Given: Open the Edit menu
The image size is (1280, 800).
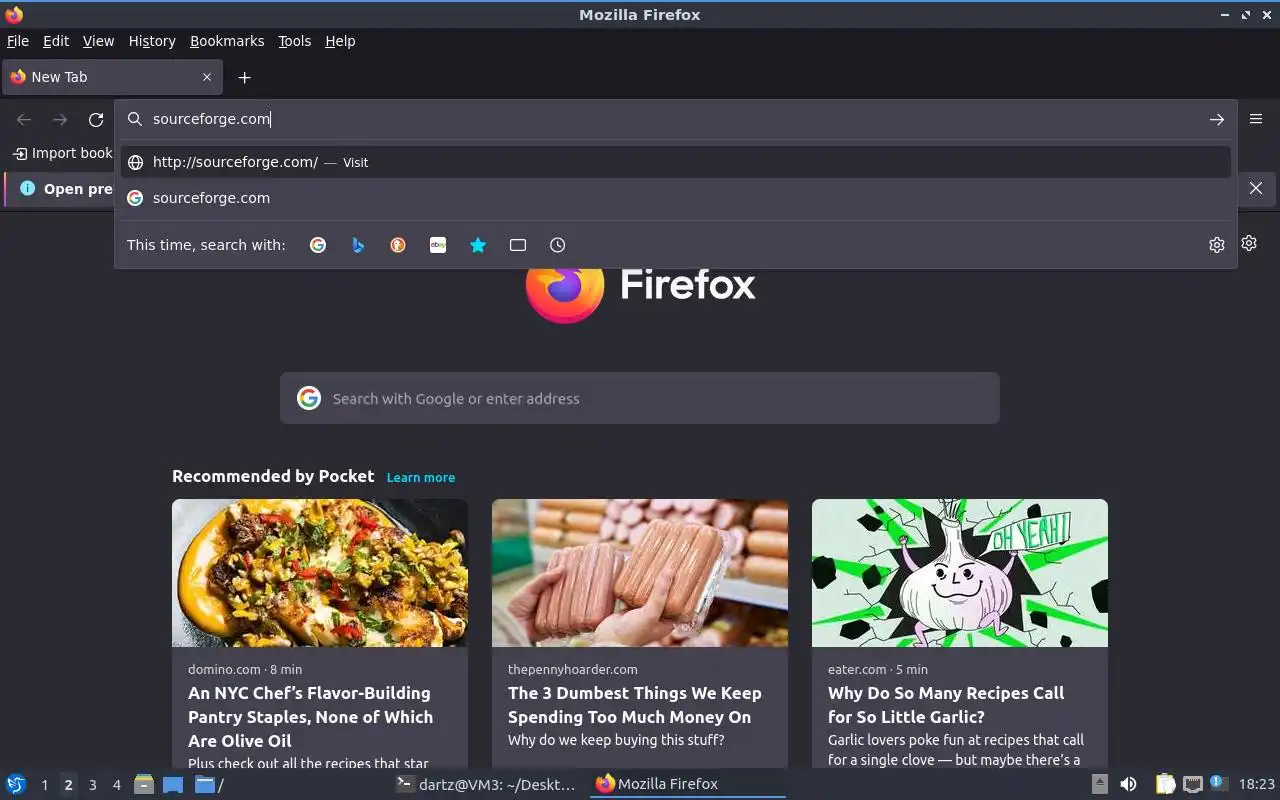Looking at the screenshot, I should tap(56, 41).
